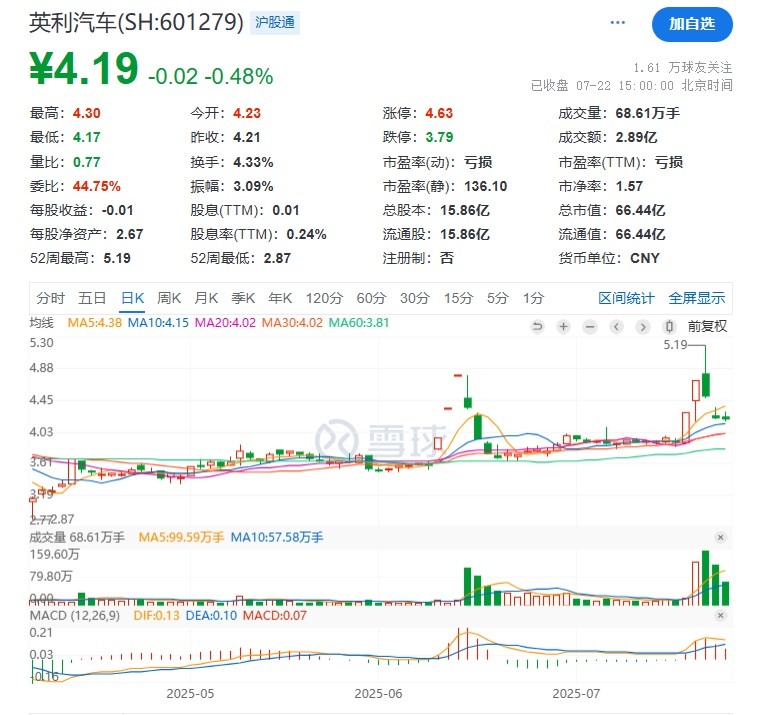Click the 加自选 add-to-watchlist button
The width and height of the screenshot is (777, 715).
(x=692, y=24)
